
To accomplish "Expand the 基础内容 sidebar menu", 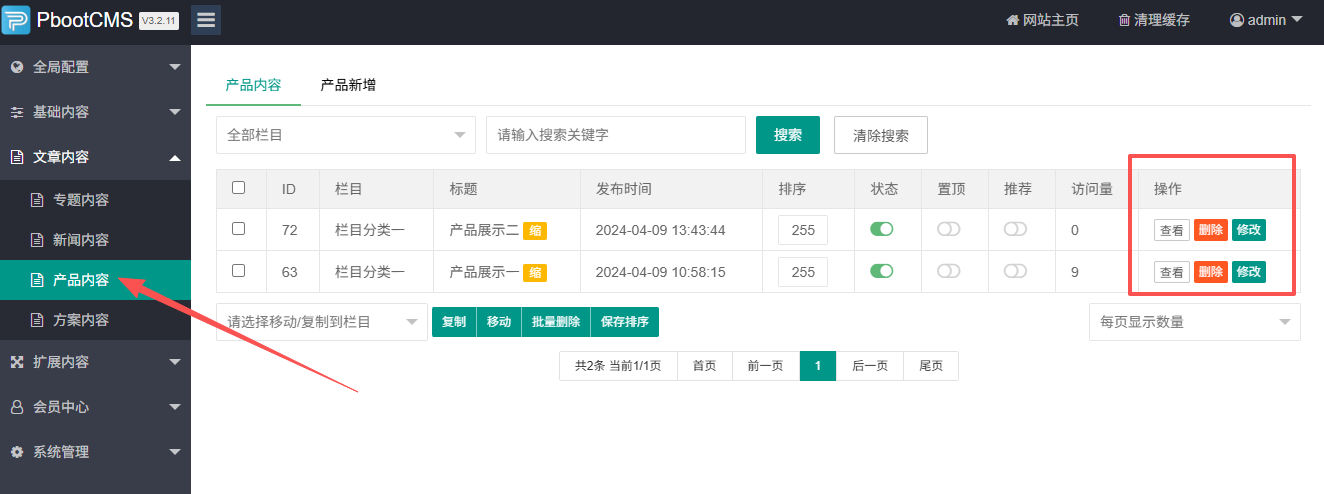I will click(x=95, y=112).
